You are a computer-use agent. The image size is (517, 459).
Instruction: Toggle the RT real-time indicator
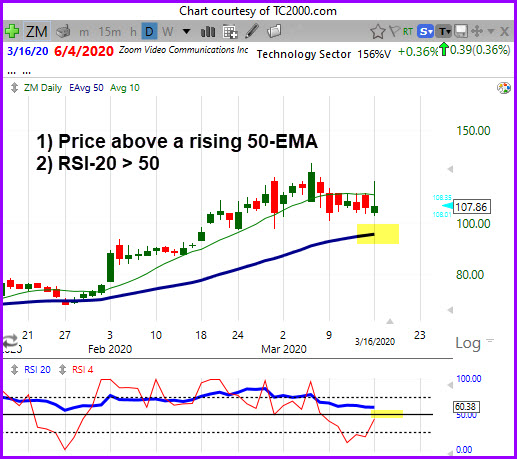click(x=408, y=32)
